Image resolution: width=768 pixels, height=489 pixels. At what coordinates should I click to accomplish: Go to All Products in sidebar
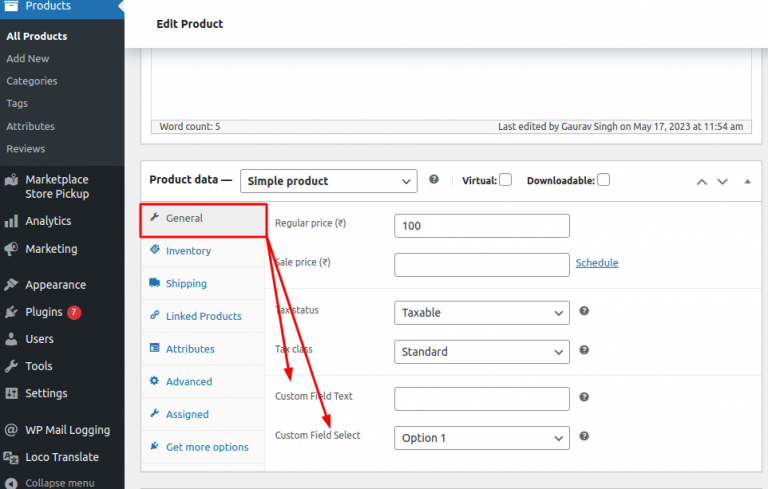pyautogui.click(x=37, y=36)
